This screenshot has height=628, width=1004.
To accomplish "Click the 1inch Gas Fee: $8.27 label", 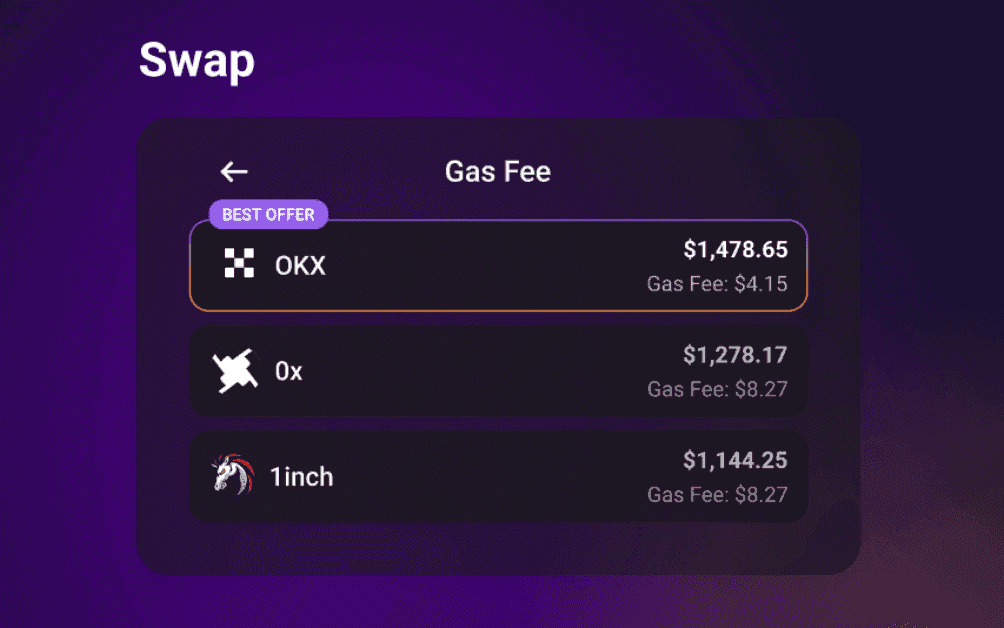I will (717, 494).
